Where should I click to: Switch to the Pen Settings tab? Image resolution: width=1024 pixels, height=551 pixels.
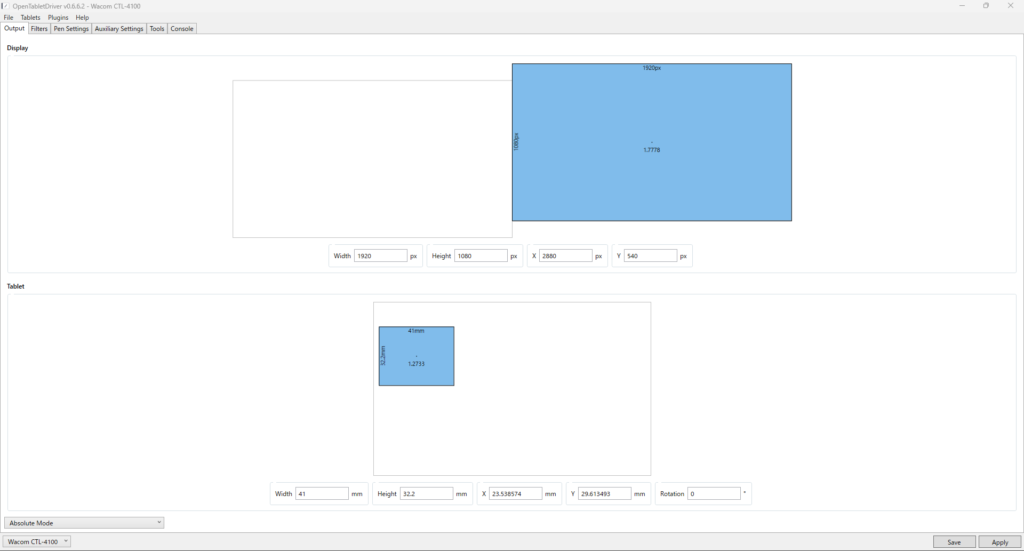coord(71,29)
